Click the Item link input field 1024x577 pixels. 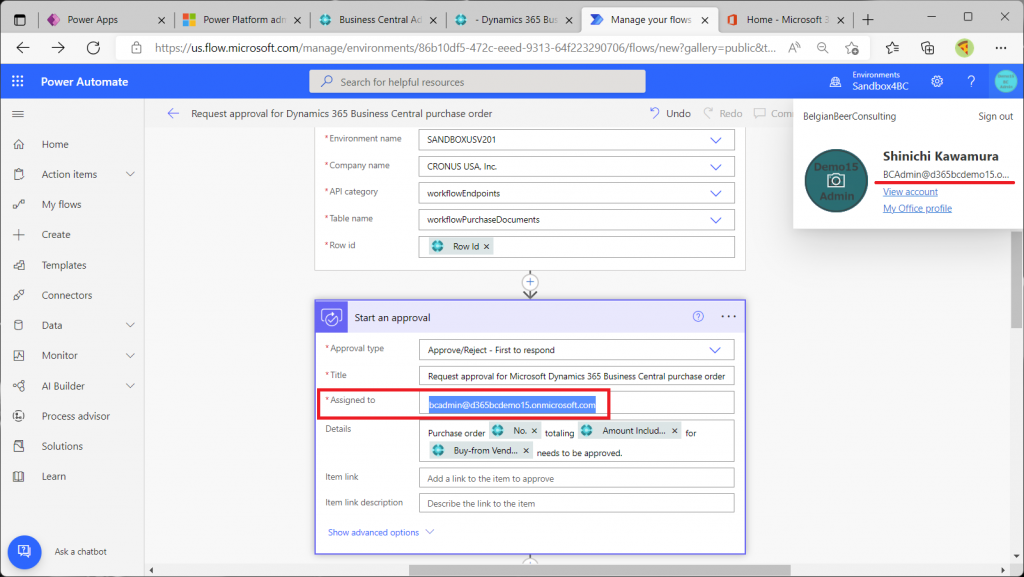click(576, 478)
